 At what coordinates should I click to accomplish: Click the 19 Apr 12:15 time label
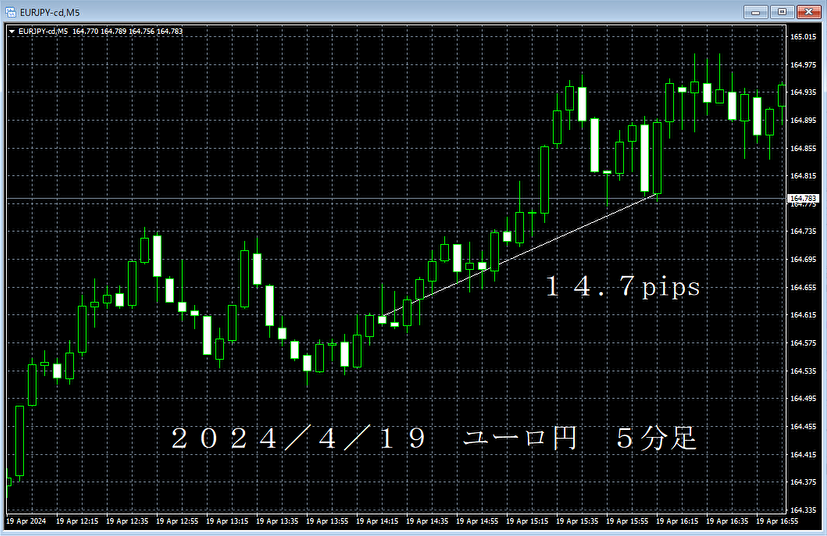point(77,521)
